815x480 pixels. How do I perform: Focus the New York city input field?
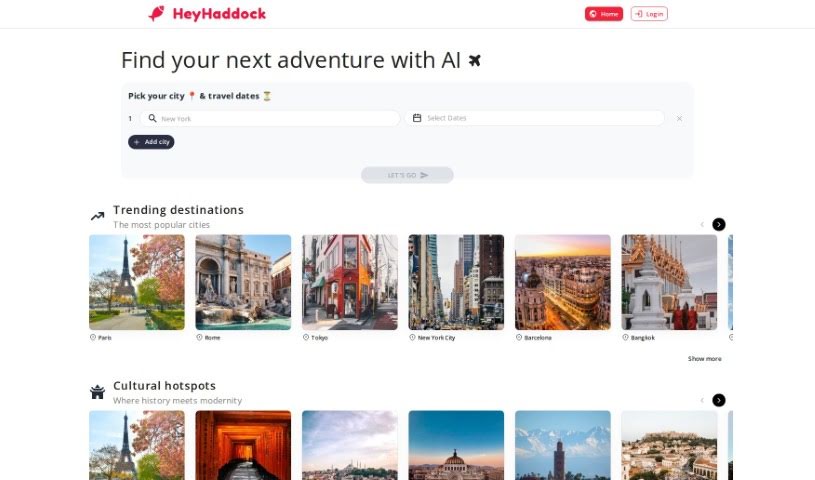pyautogui.click(x=270, y=118)
